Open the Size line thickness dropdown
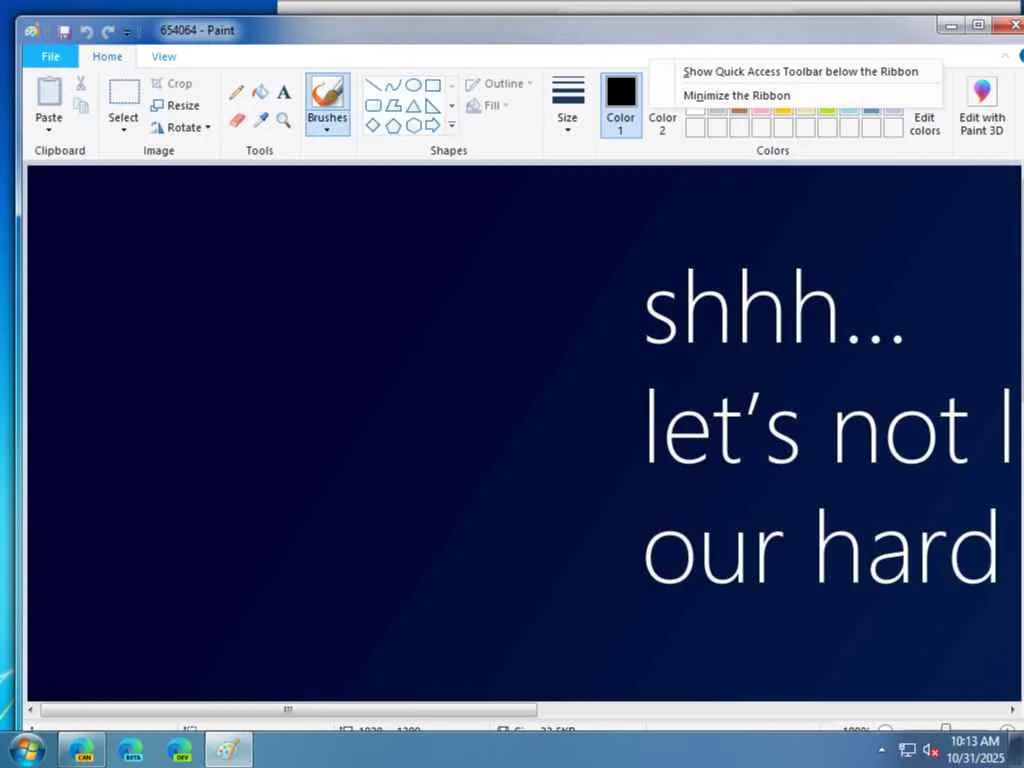 (x=568, y=104)
